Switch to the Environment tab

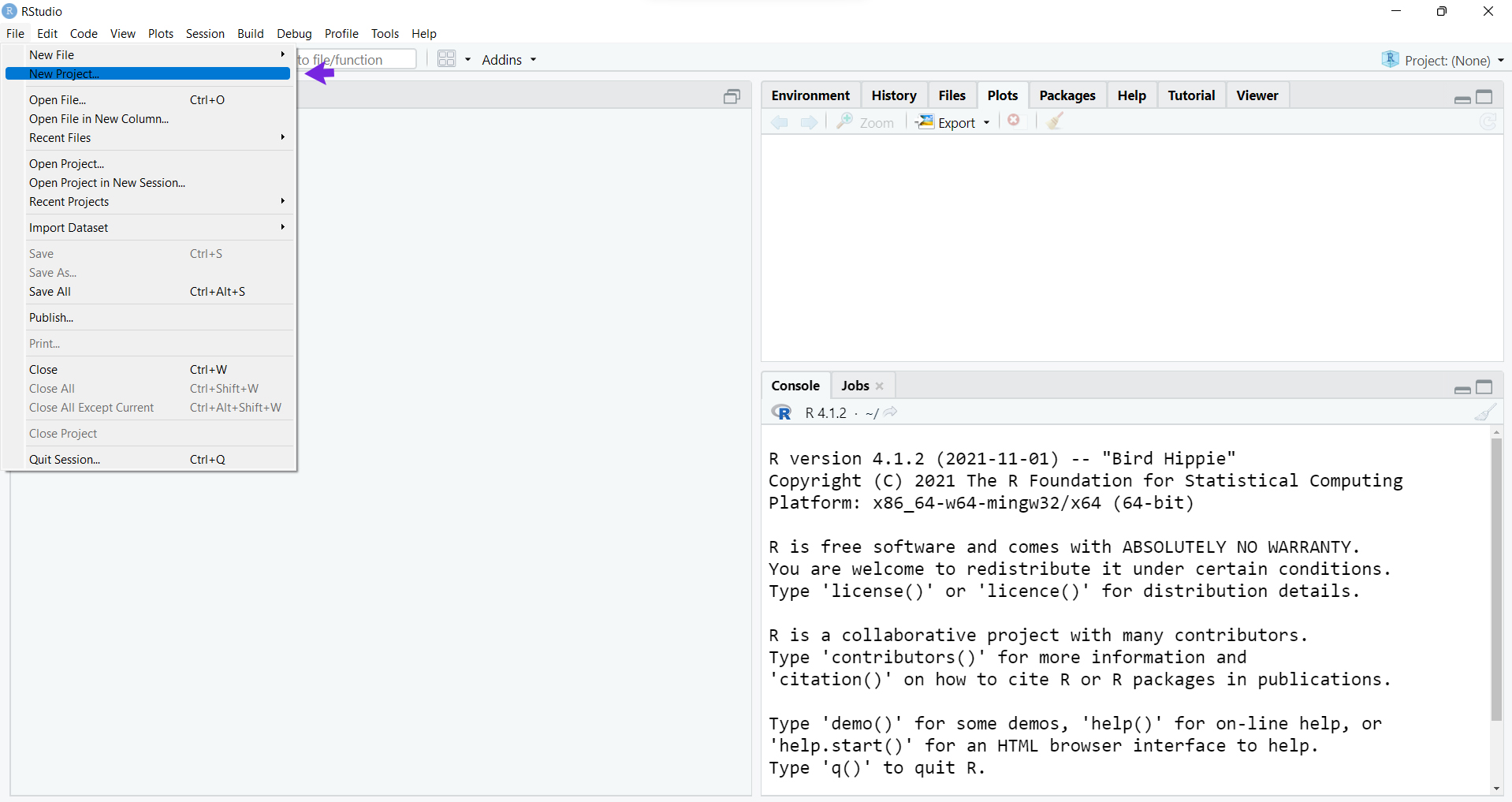click(x=810, y=95)
